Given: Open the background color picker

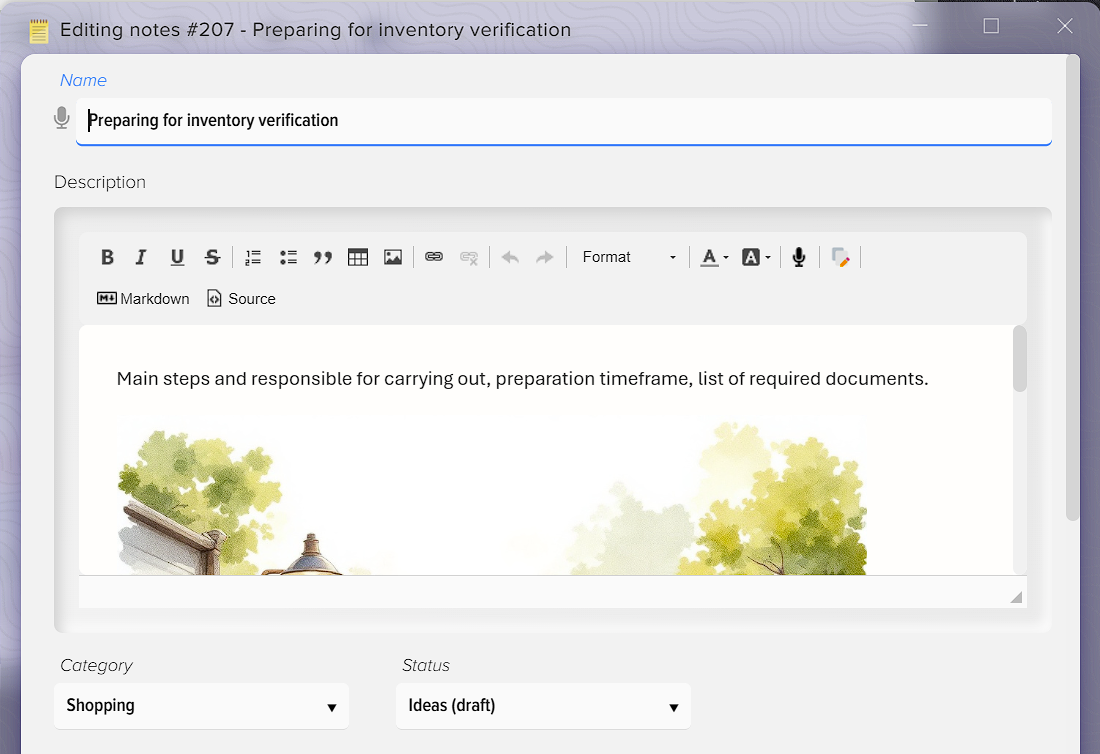Looking at the screenshot, I should tap(756, 257).
